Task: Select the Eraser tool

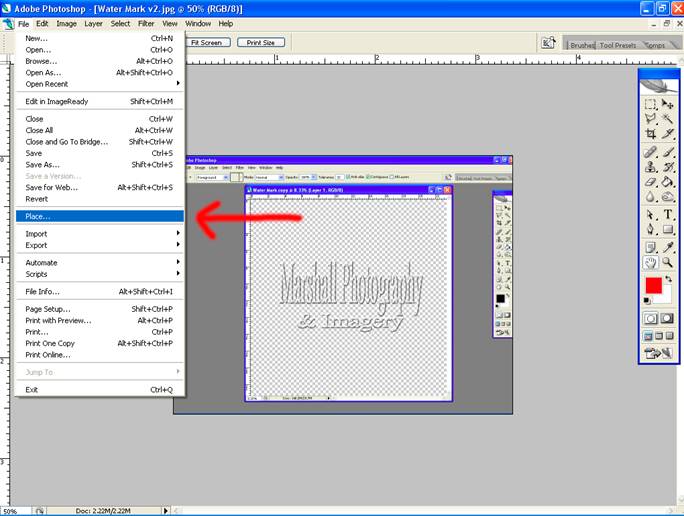Action: 650,182
